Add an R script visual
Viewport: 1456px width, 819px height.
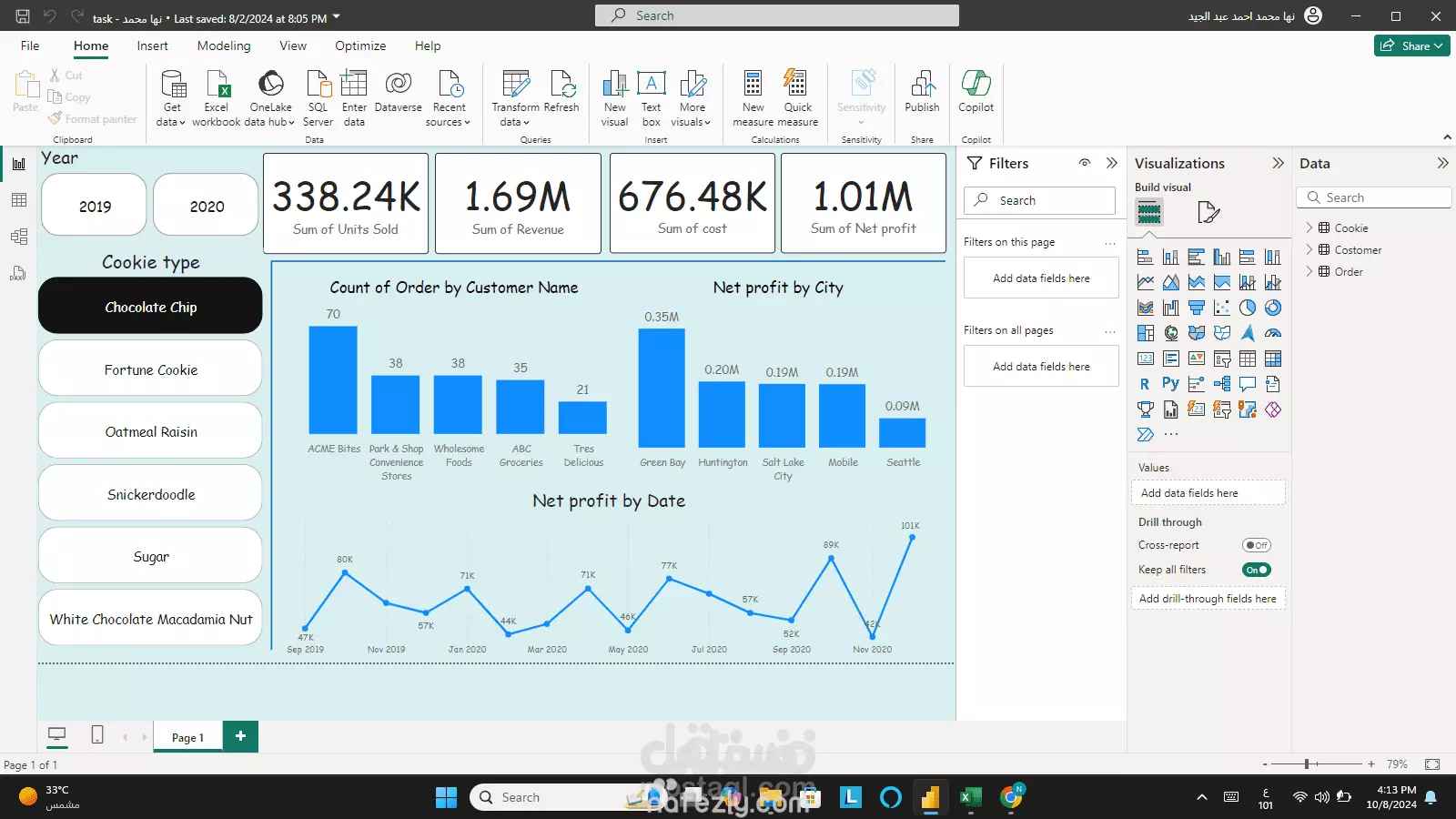pyautogui.click(x=1146, y=384)
